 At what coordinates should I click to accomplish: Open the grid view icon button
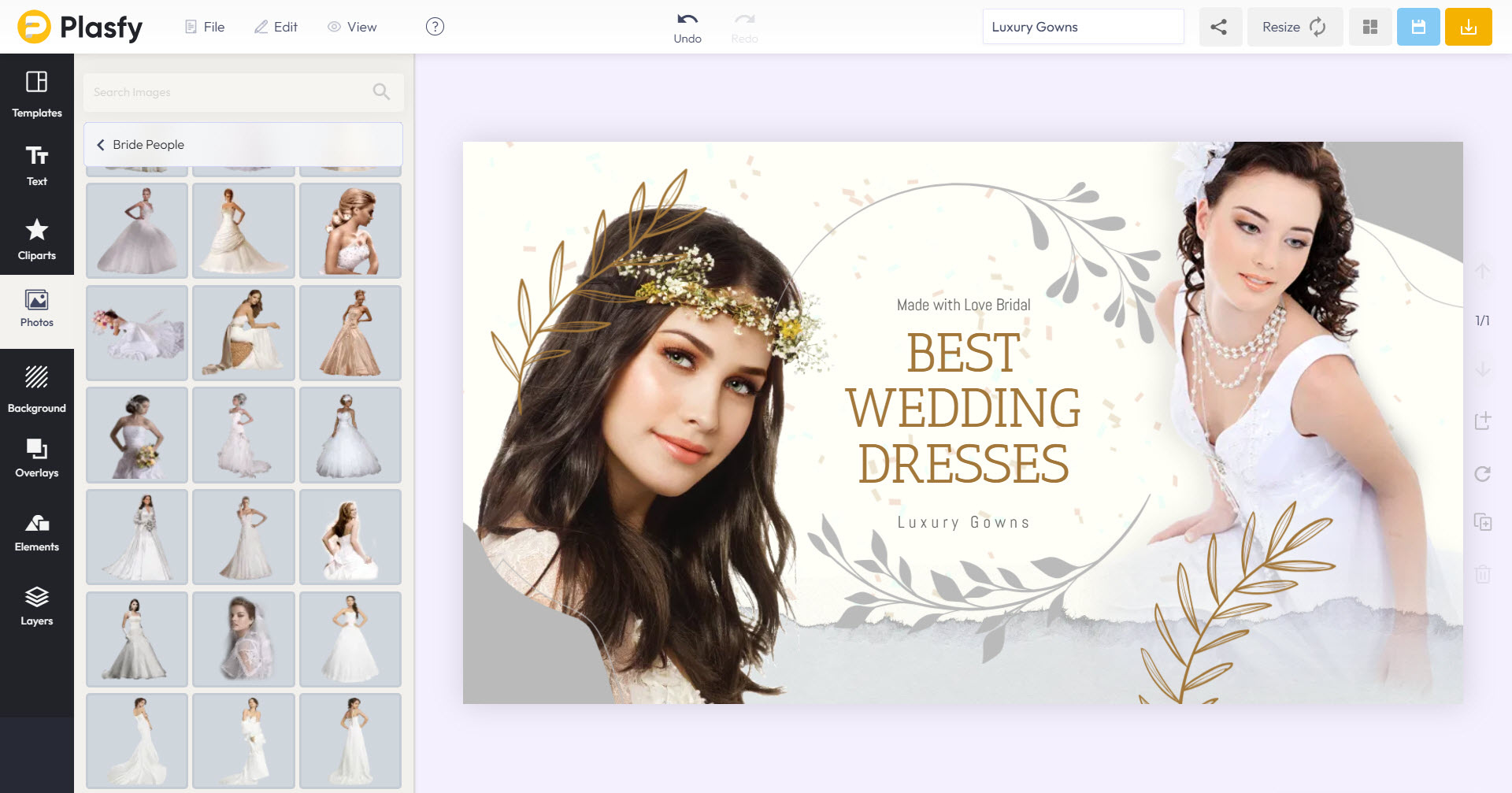pos(1370,27)
